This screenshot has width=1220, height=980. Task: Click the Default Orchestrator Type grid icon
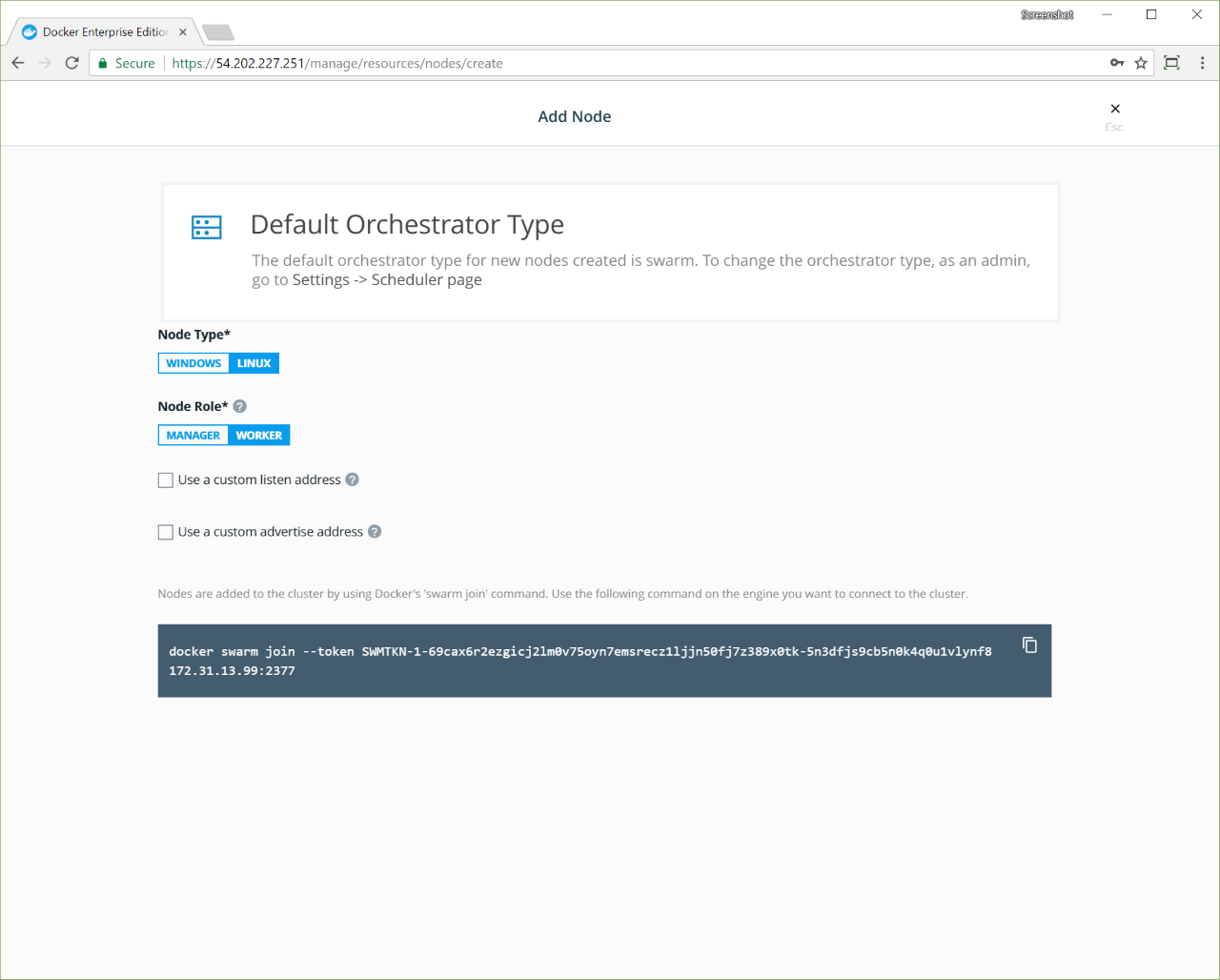(x=206, y=227)
